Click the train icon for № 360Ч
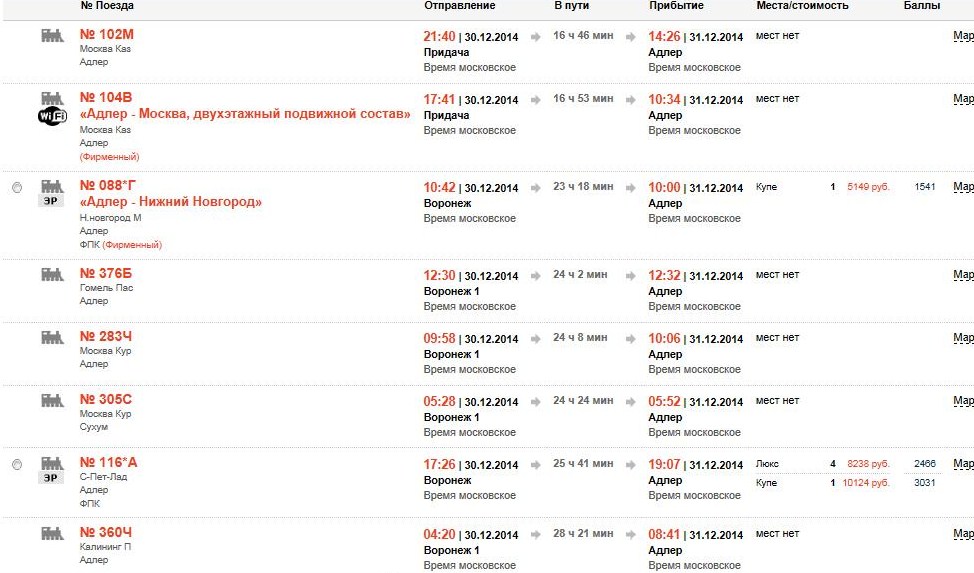 (x=52, y=533)
